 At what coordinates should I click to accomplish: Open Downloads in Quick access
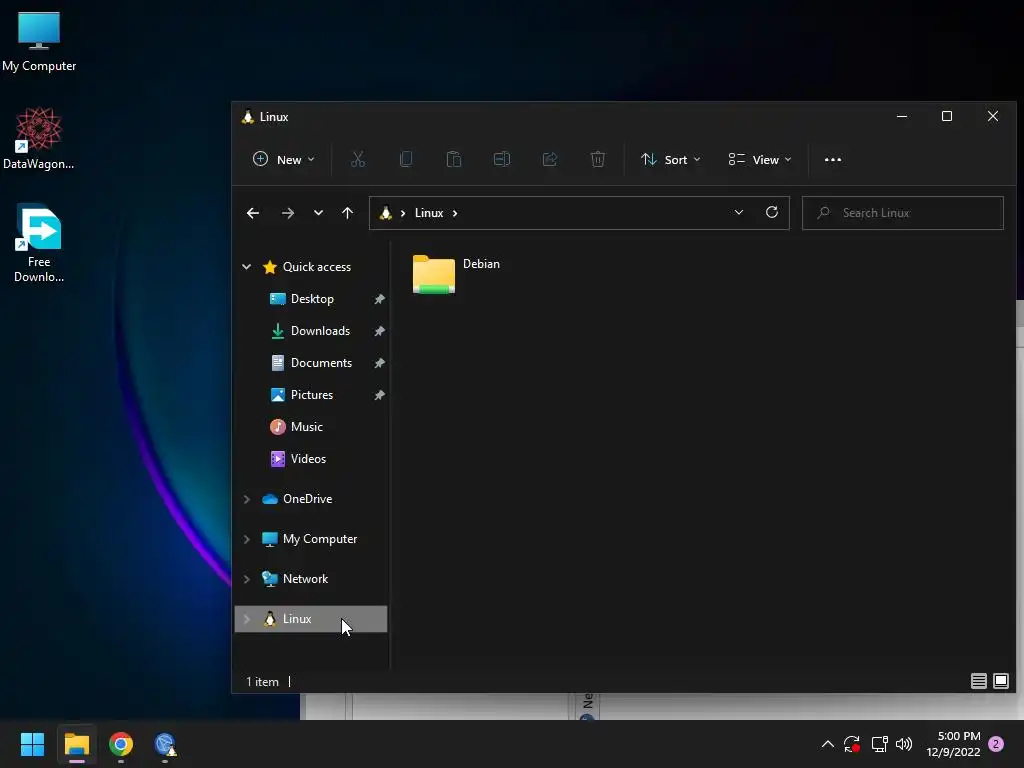(320, 330)
